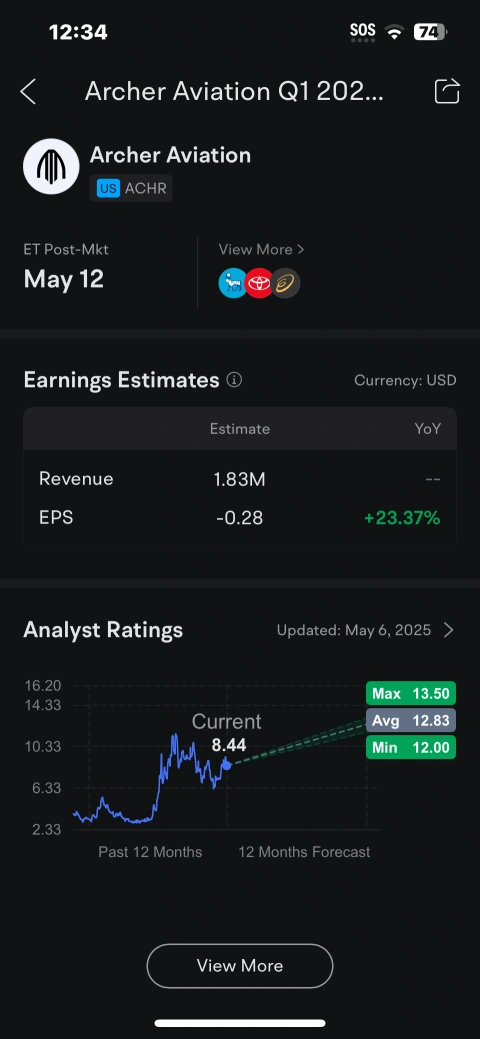Tap the back arrow icon
Image resolution: width=480 pixels, height=1039 pixels.
28,91
